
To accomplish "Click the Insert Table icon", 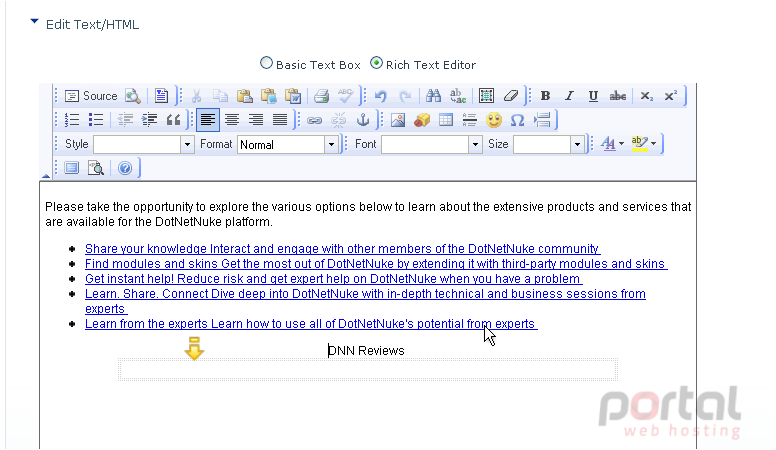I will (446, 120).
